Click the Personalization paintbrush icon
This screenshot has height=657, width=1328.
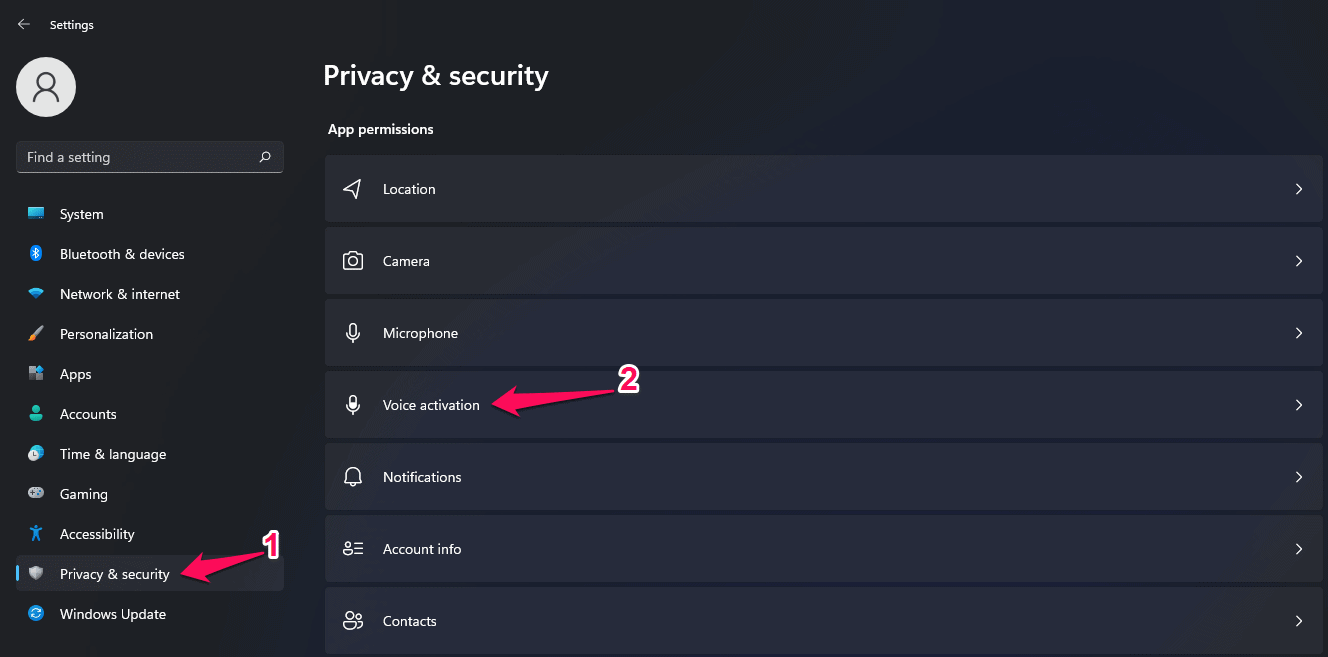(36, 334)
